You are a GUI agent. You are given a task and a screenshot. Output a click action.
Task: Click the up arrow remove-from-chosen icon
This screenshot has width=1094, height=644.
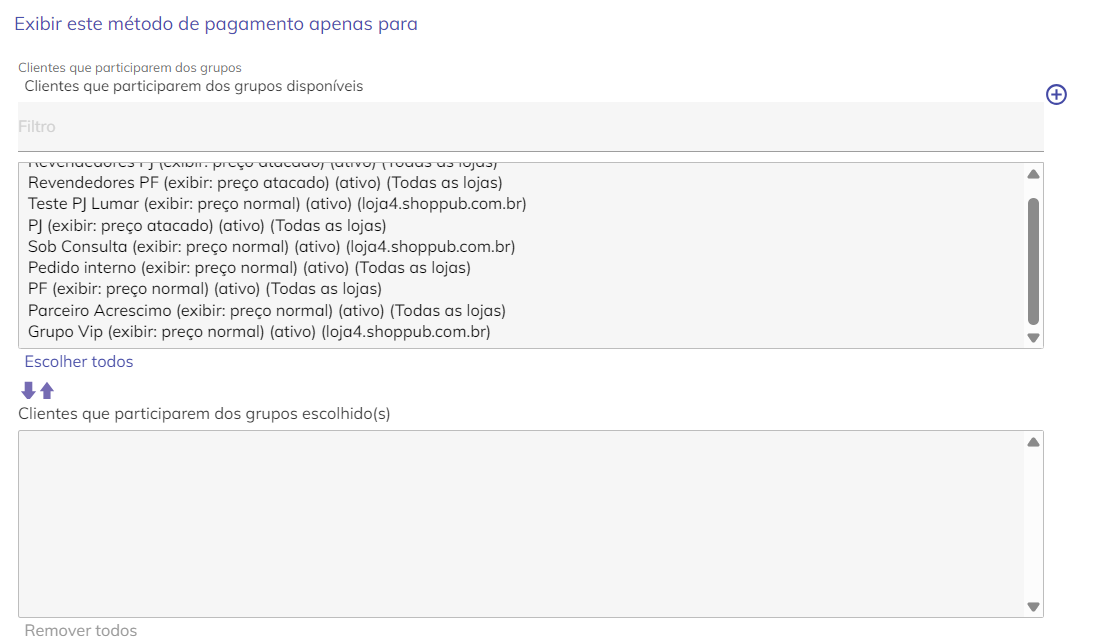click(x=47, y=390)
